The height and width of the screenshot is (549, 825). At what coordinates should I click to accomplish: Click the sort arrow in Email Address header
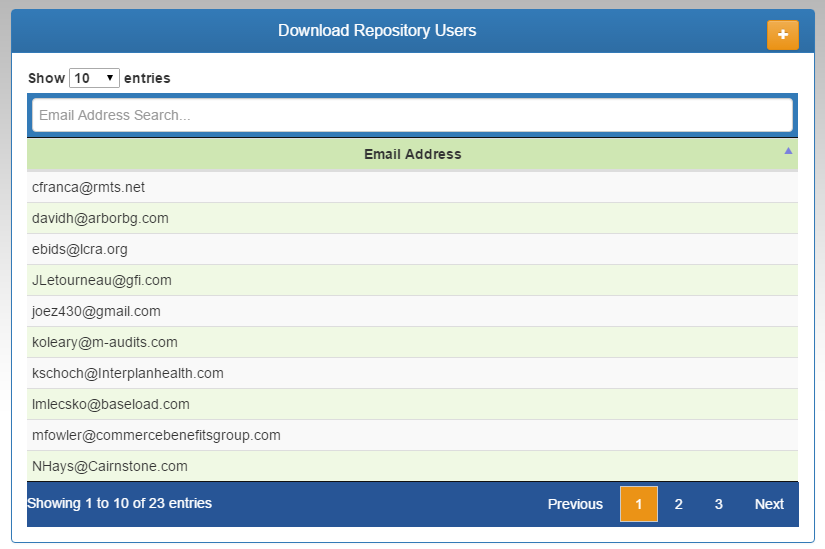(788, 151)
